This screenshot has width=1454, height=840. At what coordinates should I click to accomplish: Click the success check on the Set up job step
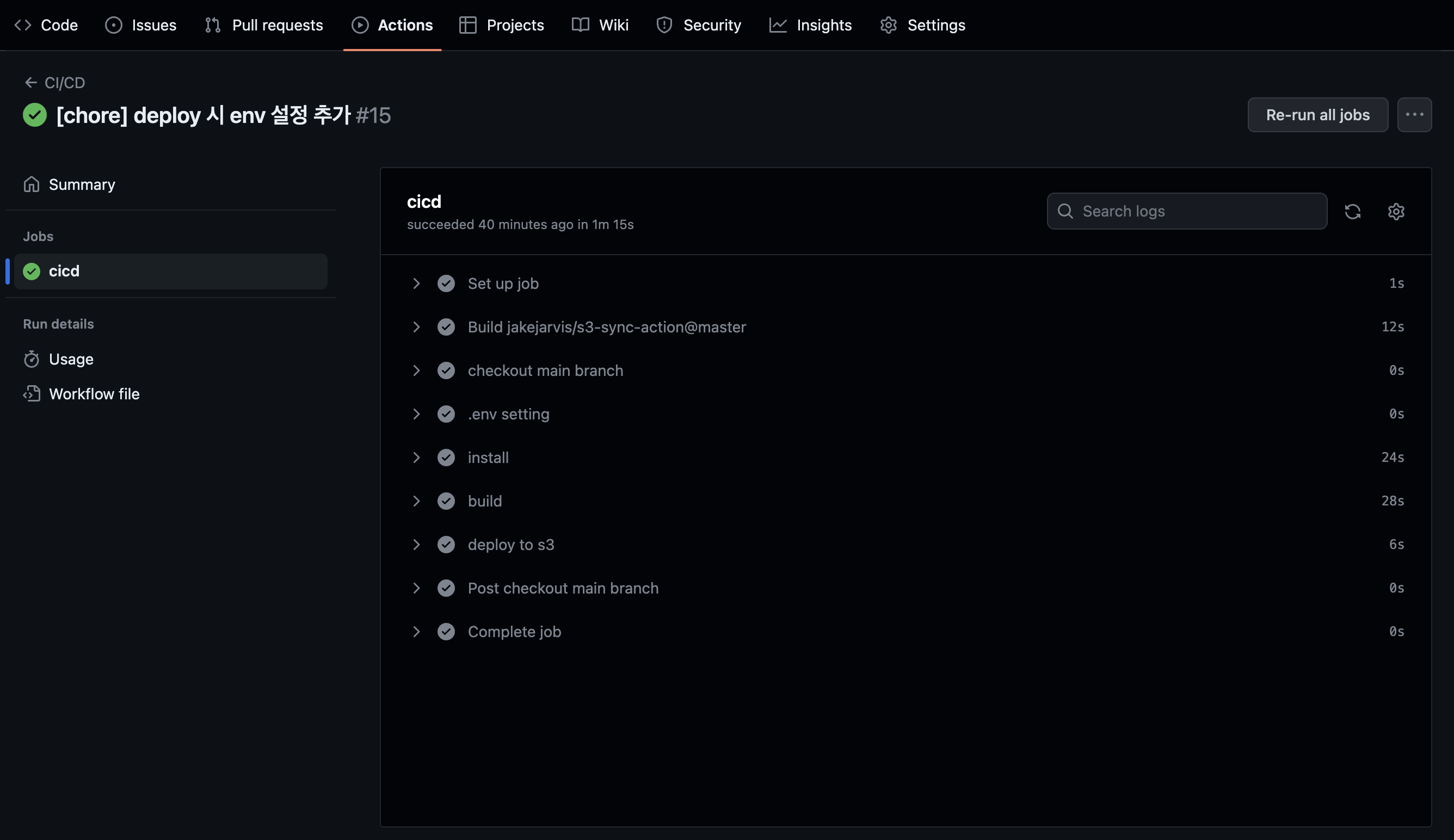446,283
